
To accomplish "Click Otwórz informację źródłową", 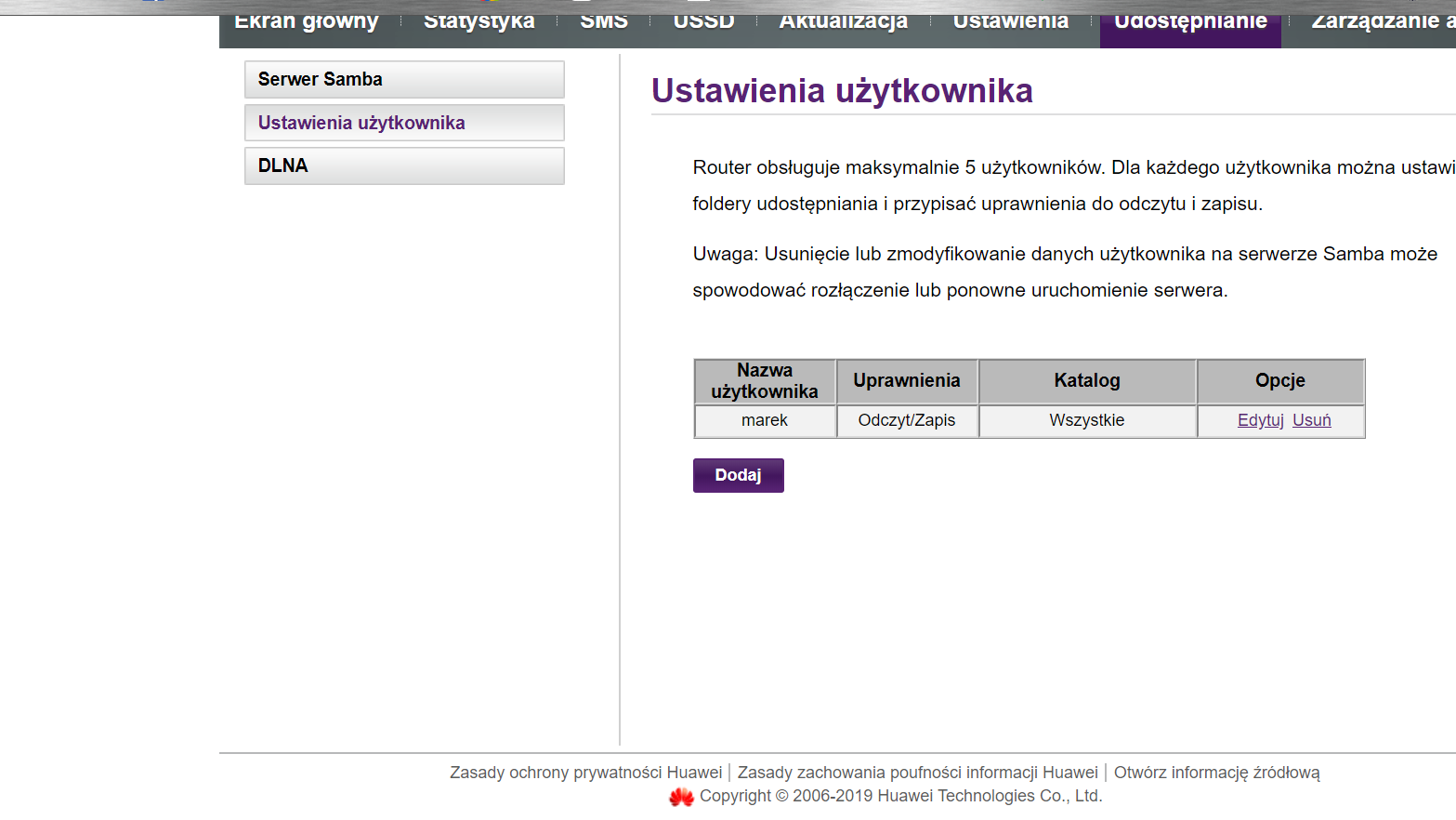I will 1217,772.
